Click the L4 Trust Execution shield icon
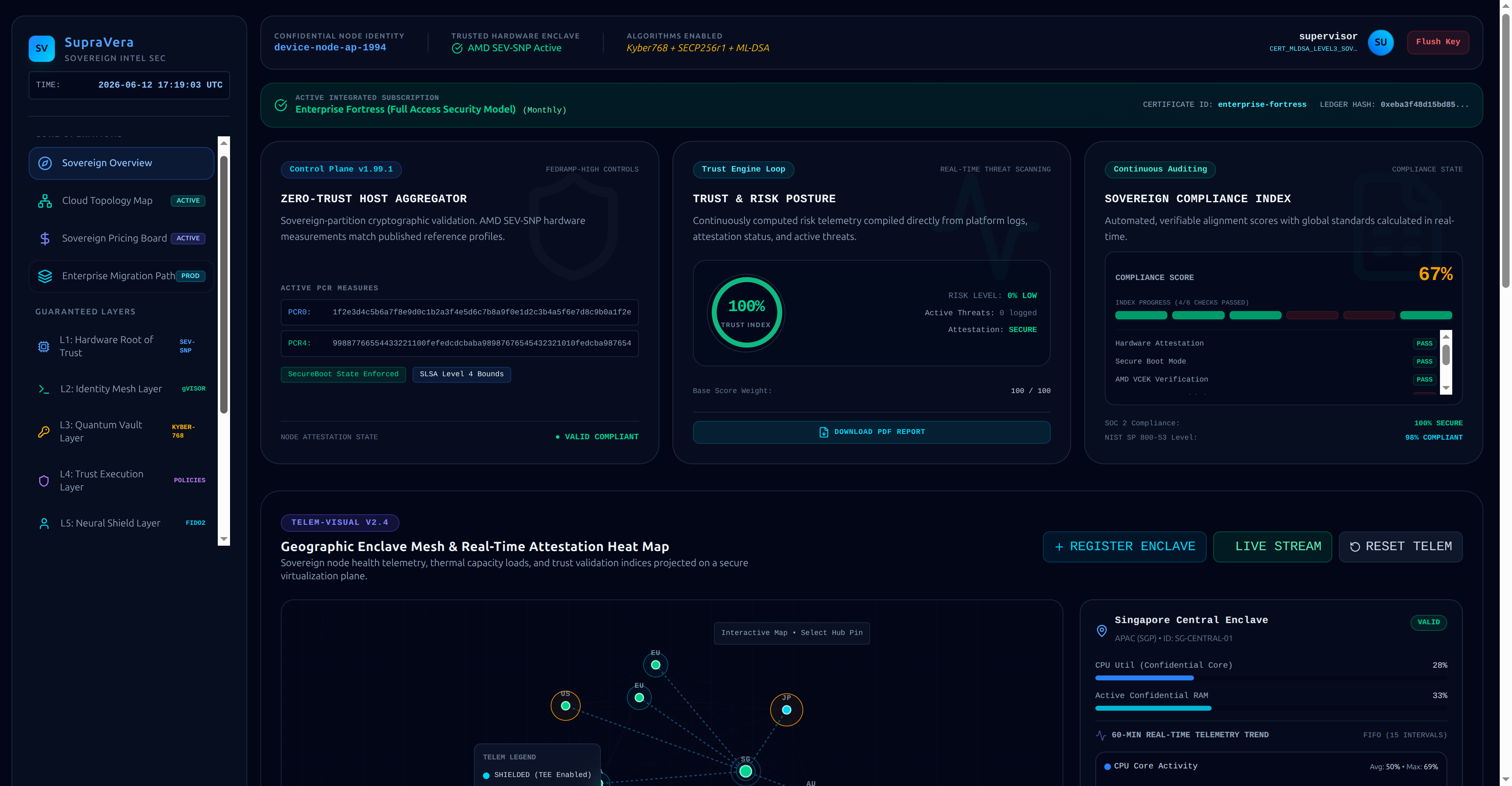 coord(44,481)
